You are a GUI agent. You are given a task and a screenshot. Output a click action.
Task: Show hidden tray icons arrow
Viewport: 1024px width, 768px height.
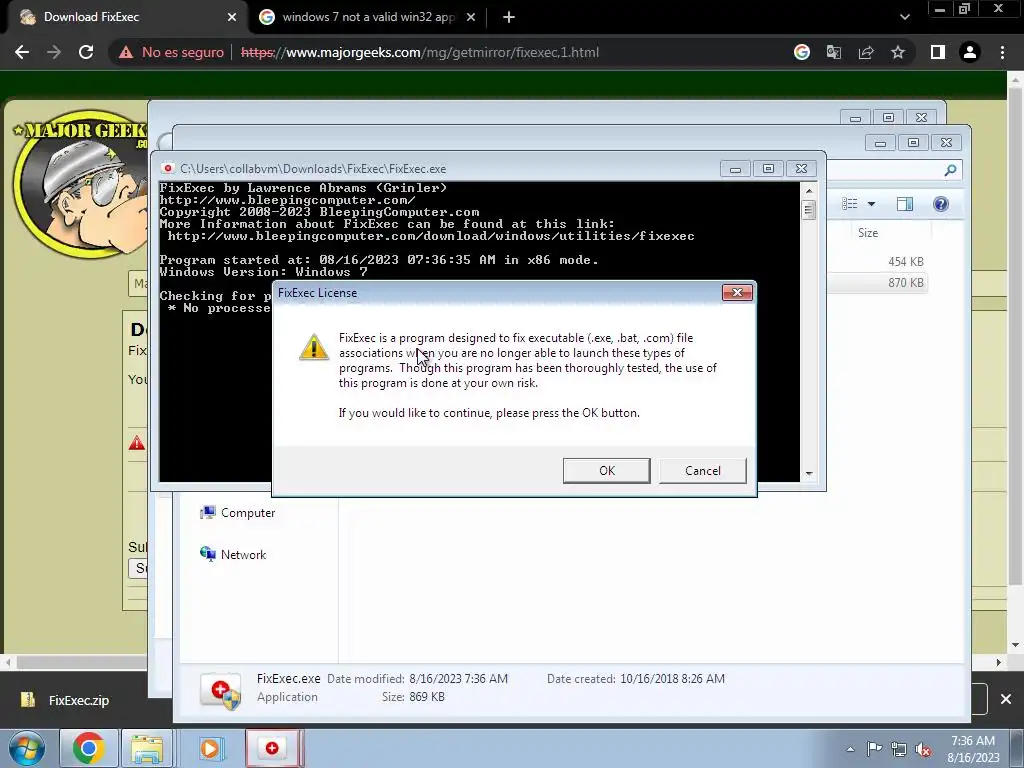pyautogui.click(x=850, y=749)
